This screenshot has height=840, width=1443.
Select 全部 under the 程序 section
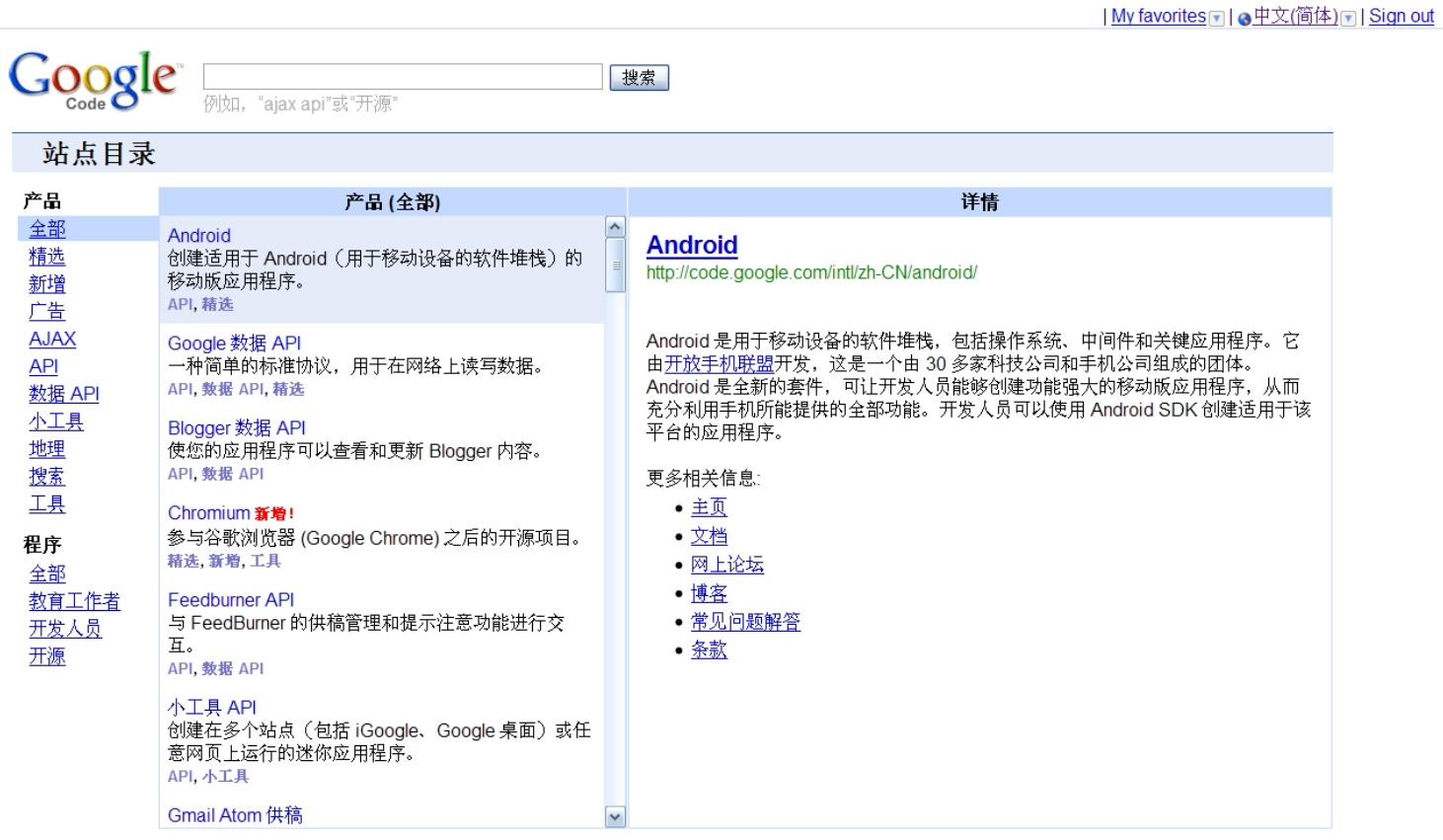(x=47, y=573)
